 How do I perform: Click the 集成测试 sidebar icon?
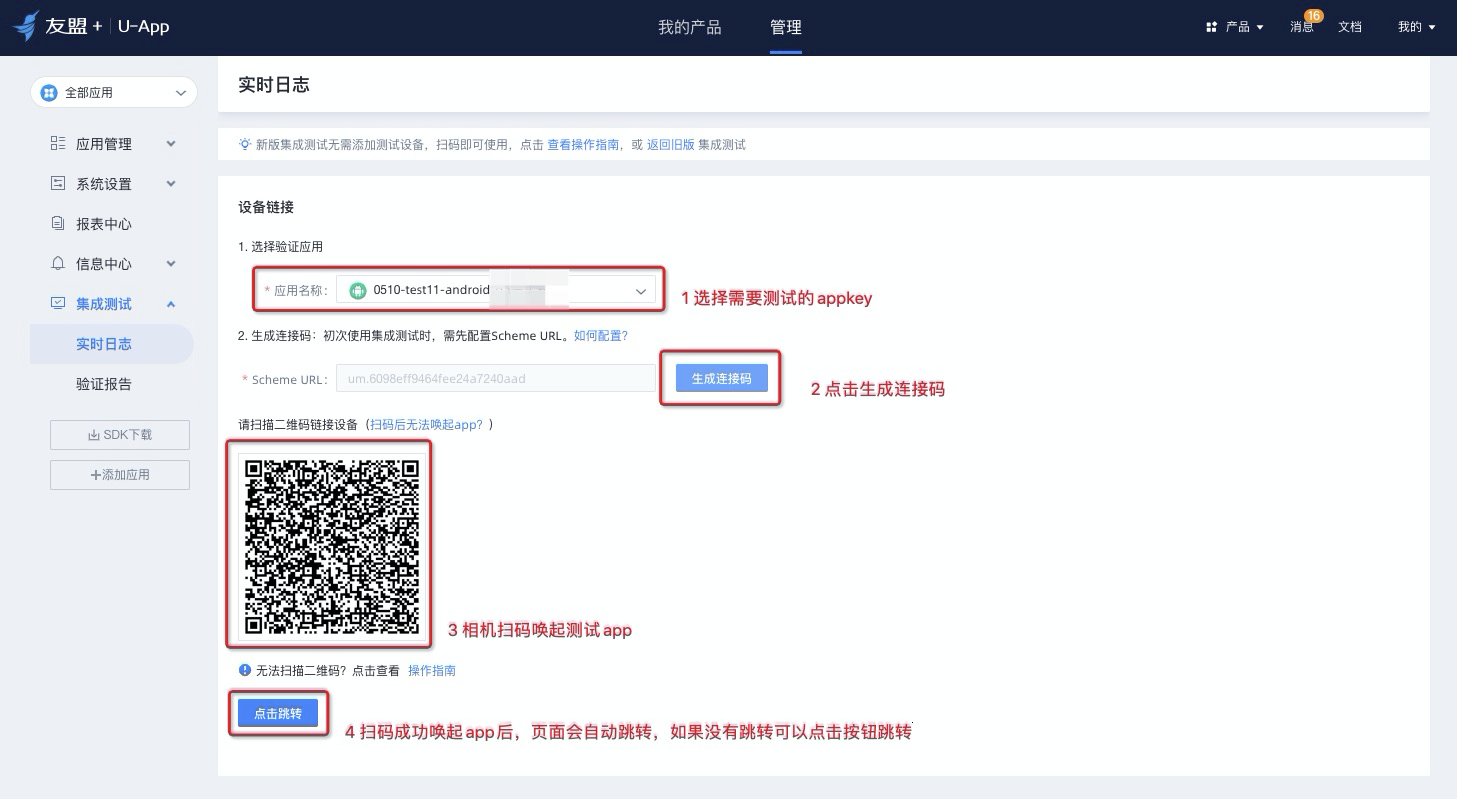pos(58,304)
